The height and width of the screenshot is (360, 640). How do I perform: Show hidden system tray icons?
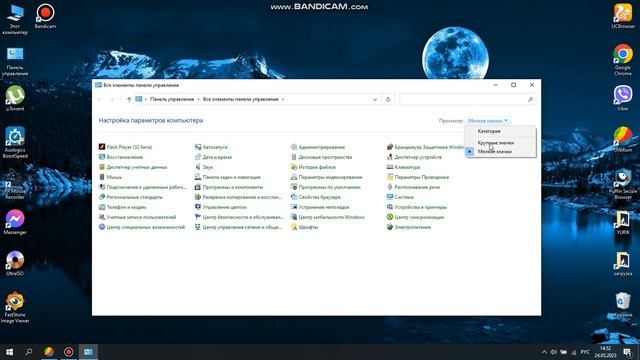(x=544, y=352)
